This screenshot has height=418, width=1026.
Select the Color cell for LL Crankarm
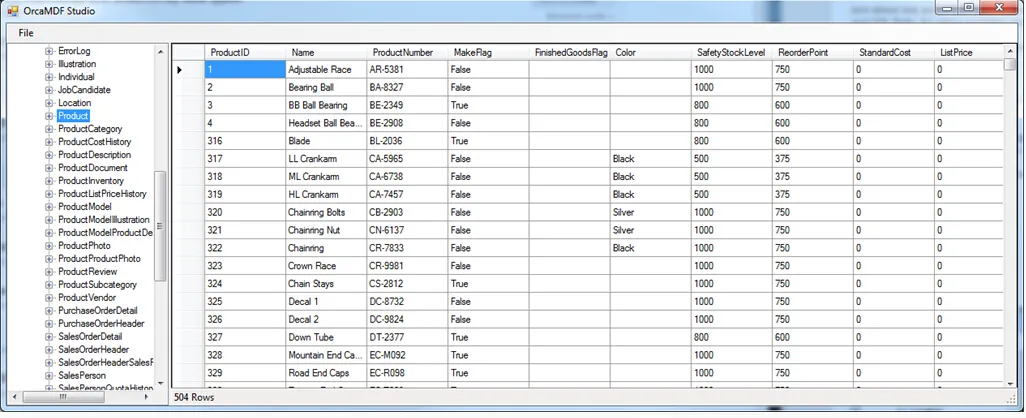650,159
